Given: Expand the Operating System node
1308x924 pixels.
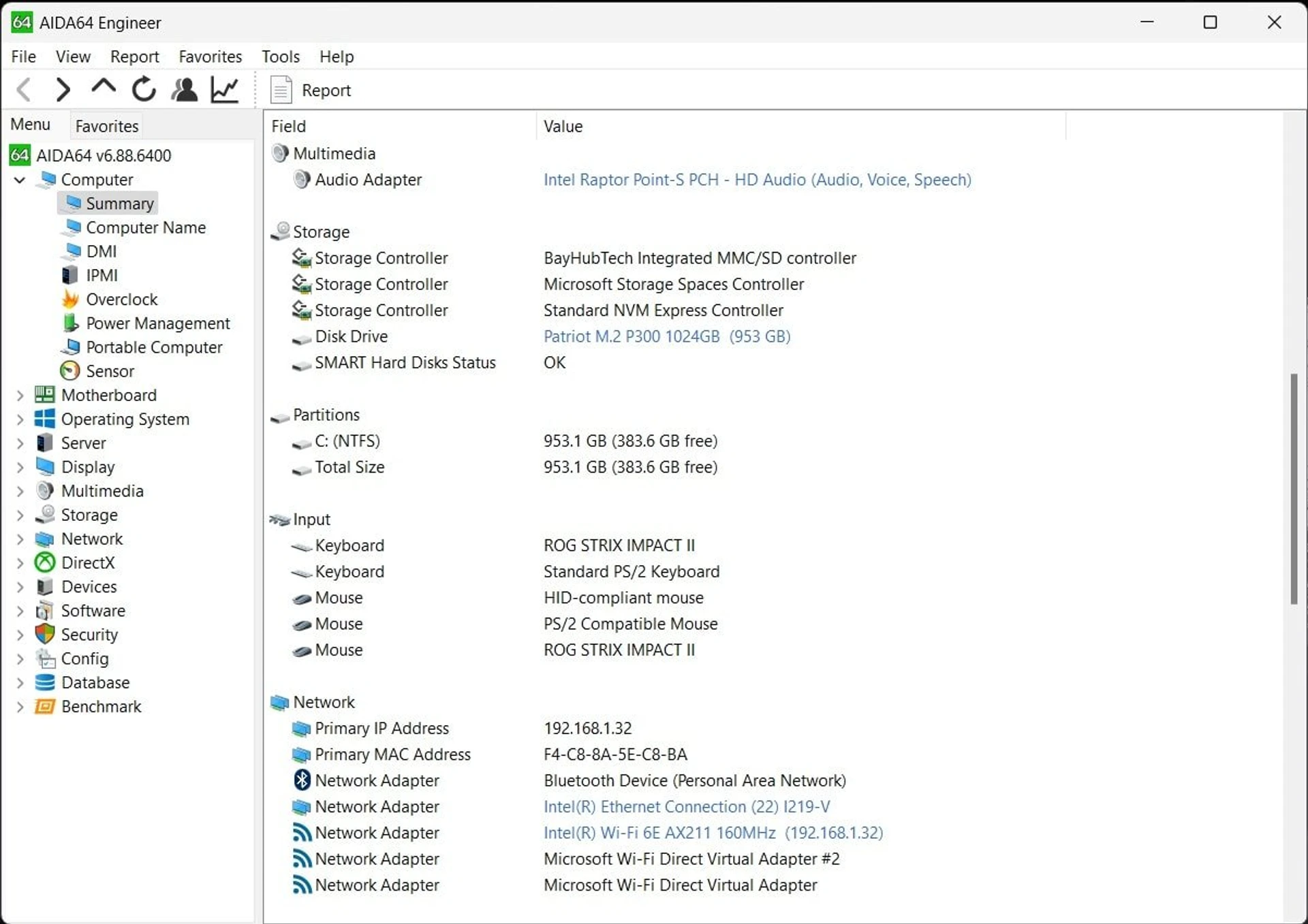Looking at the screenshot, I should (20, 419).
